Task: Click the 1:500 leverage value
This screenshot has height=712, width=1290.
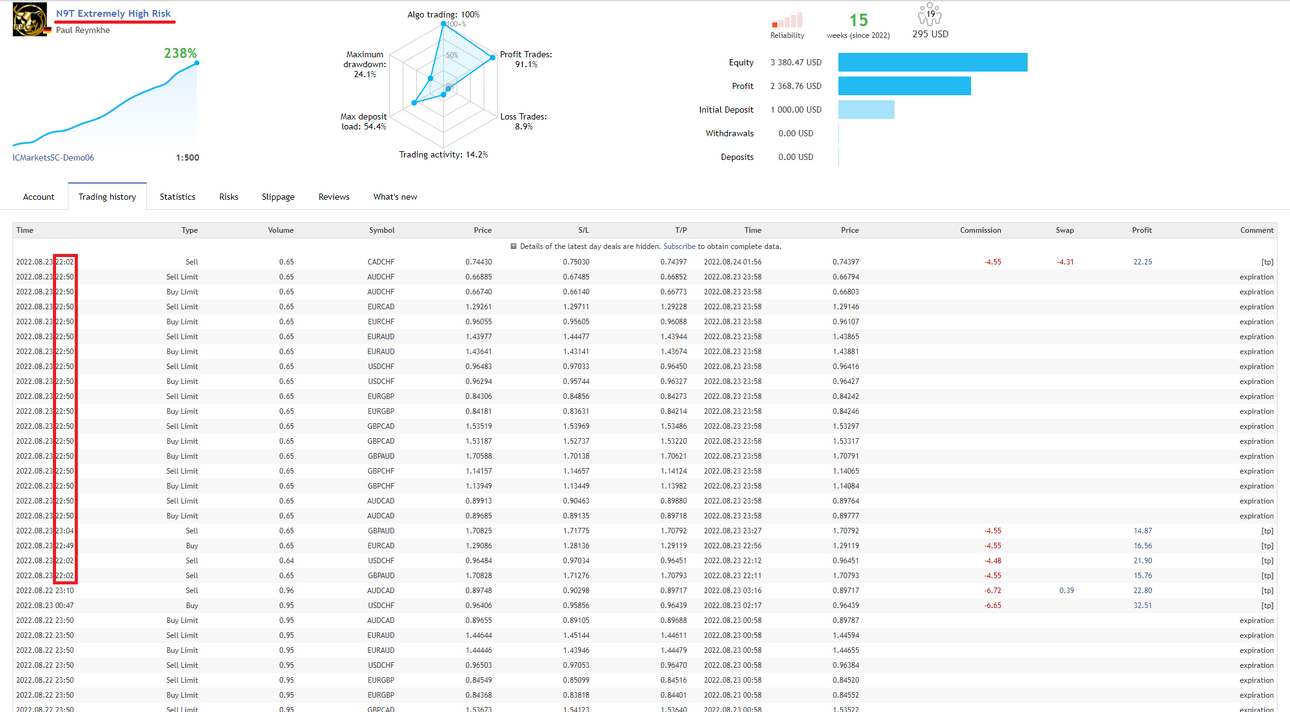Action: click(187, 158)
